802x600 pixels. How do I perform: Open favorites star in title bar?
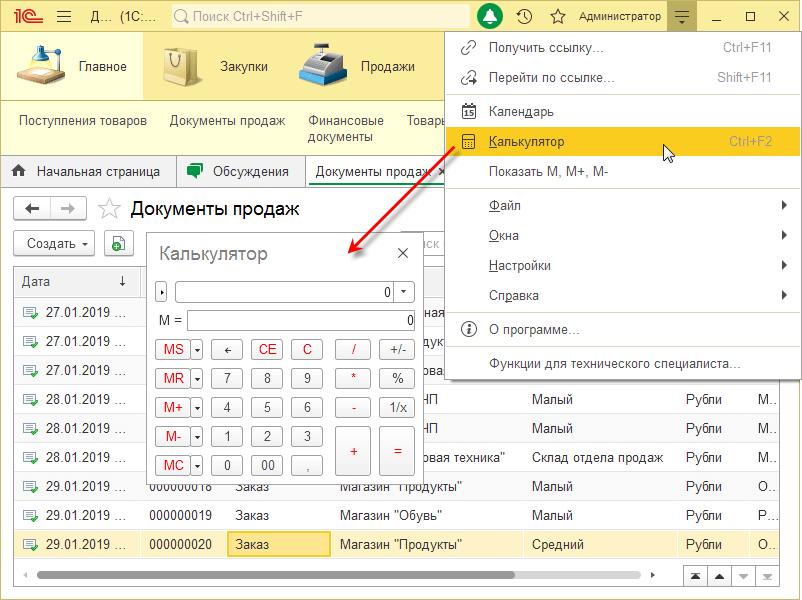558,16
